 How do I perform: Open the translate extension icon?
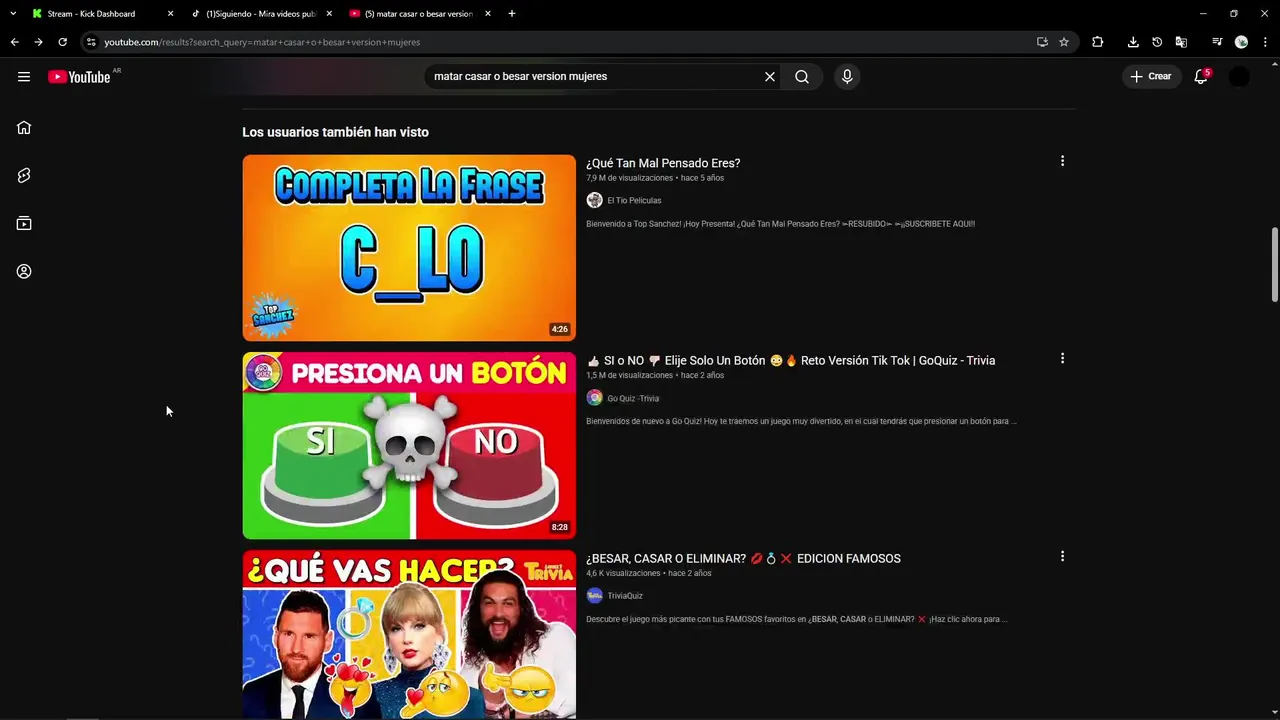[1181, 42]
